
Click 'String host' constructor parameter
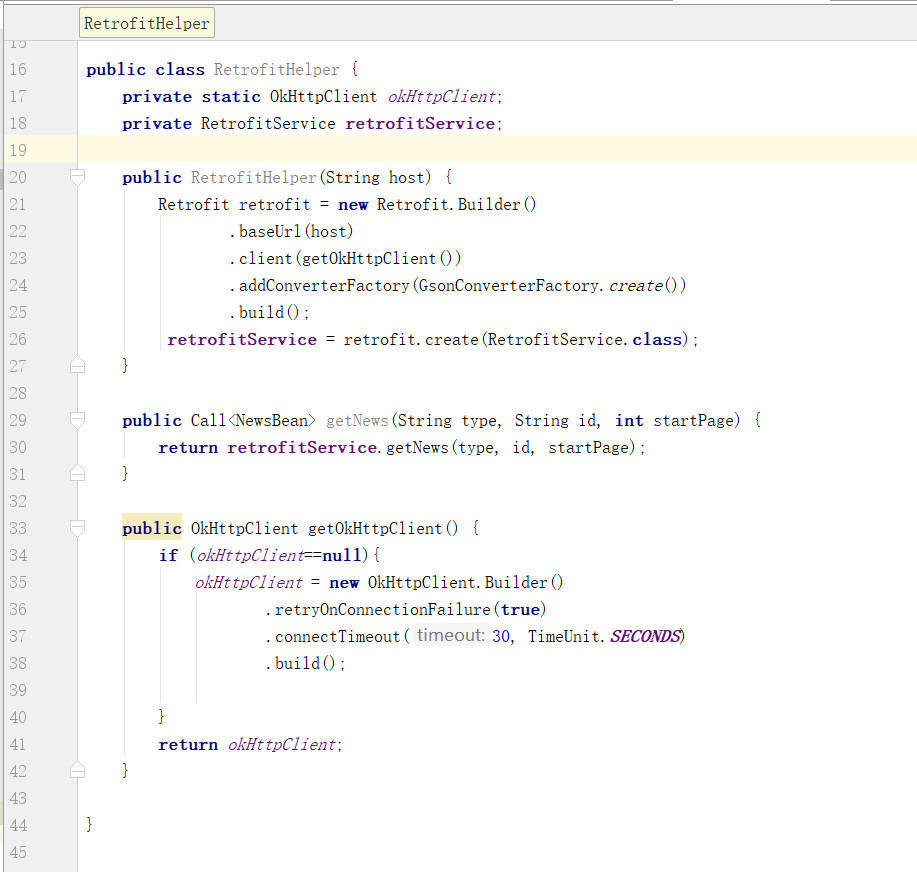click(x=378, y=177)
